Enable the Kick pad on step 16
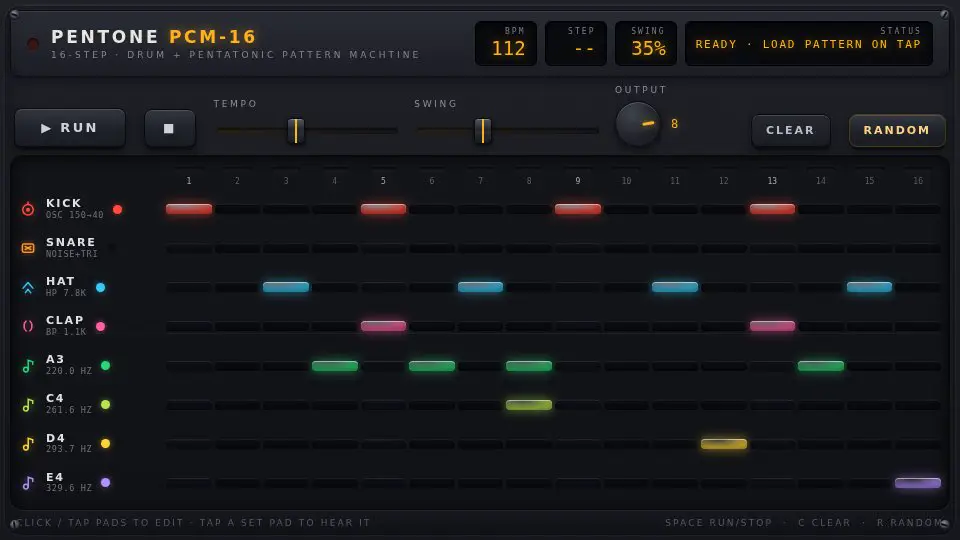The width and height of the screenshot is (960, 540). (918, 209)
